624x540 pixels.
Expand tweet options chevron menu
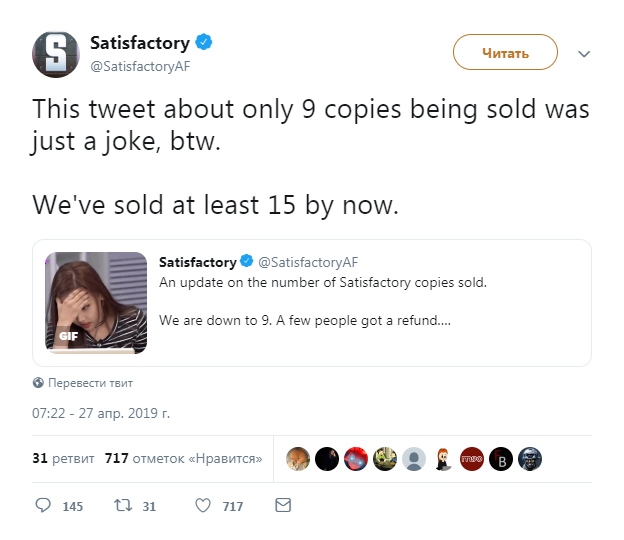click(x=586, y=53)
